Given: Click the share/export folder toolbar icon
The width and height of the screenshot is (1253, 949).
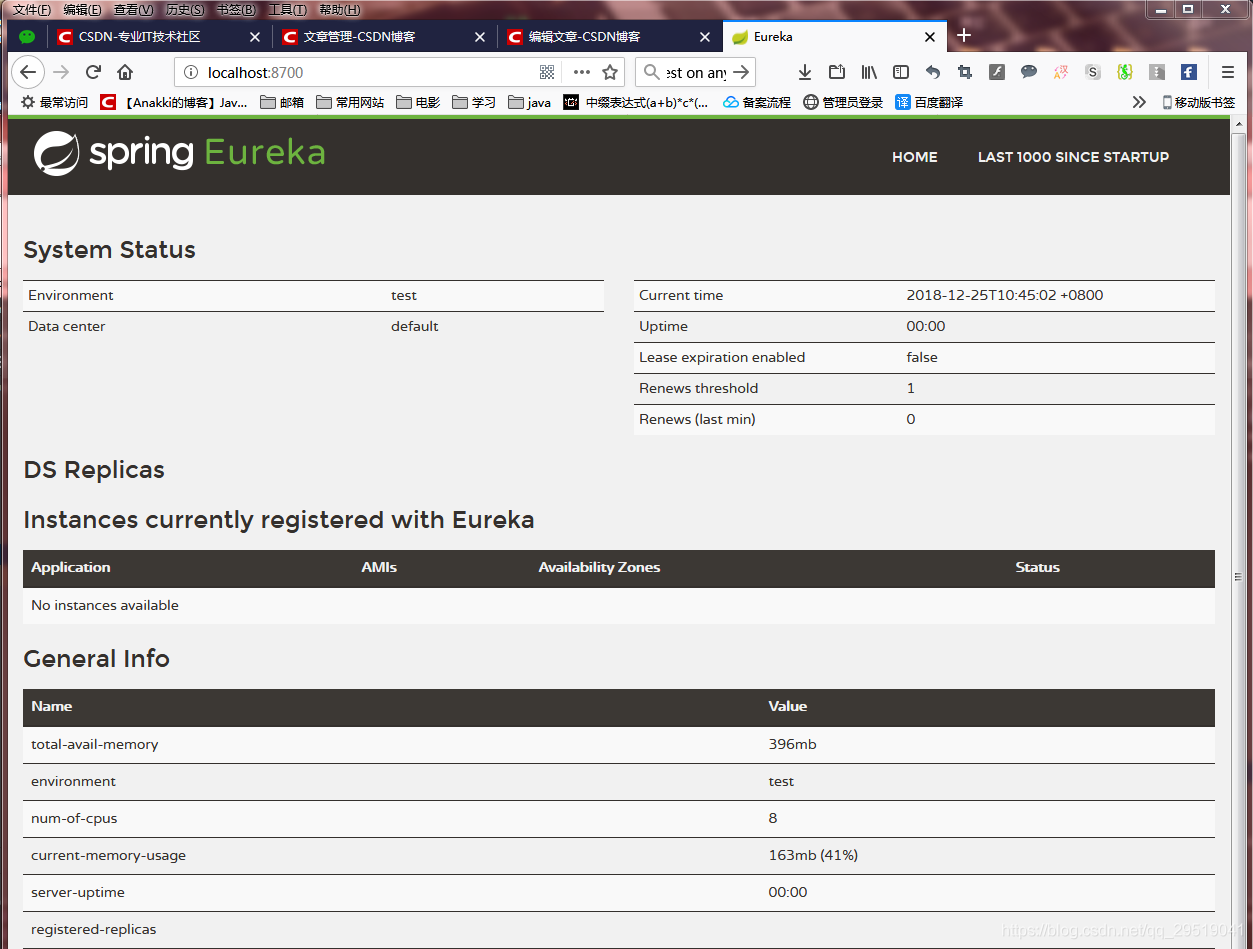Looking at the screenshot, I should [x=837, y=72].
